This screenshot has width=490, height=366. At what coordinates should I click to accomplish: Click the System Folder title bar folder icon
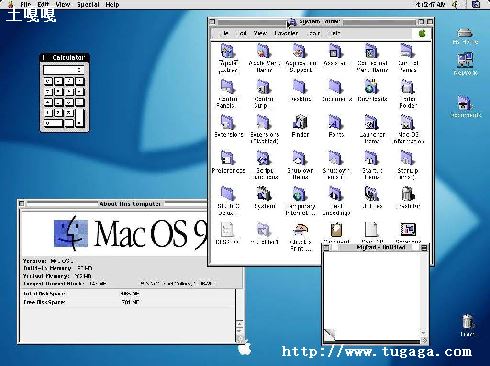click(x=292, y=22)
